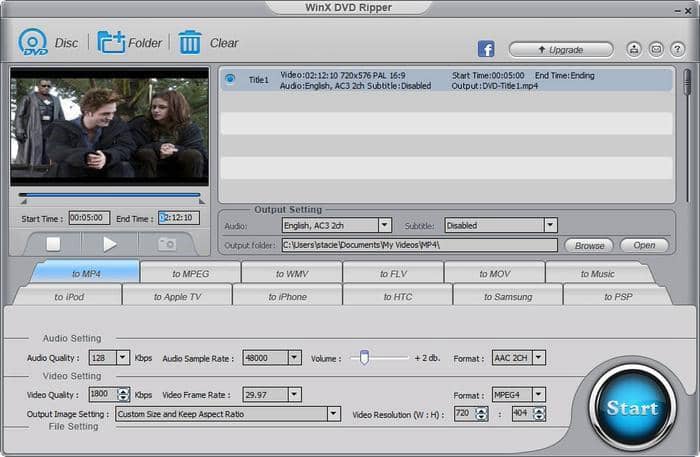Load a DVD disc with the Disc icon
The height and width of the screenshot is (457, 700).
pyautogui.click(x=33, y=42)
